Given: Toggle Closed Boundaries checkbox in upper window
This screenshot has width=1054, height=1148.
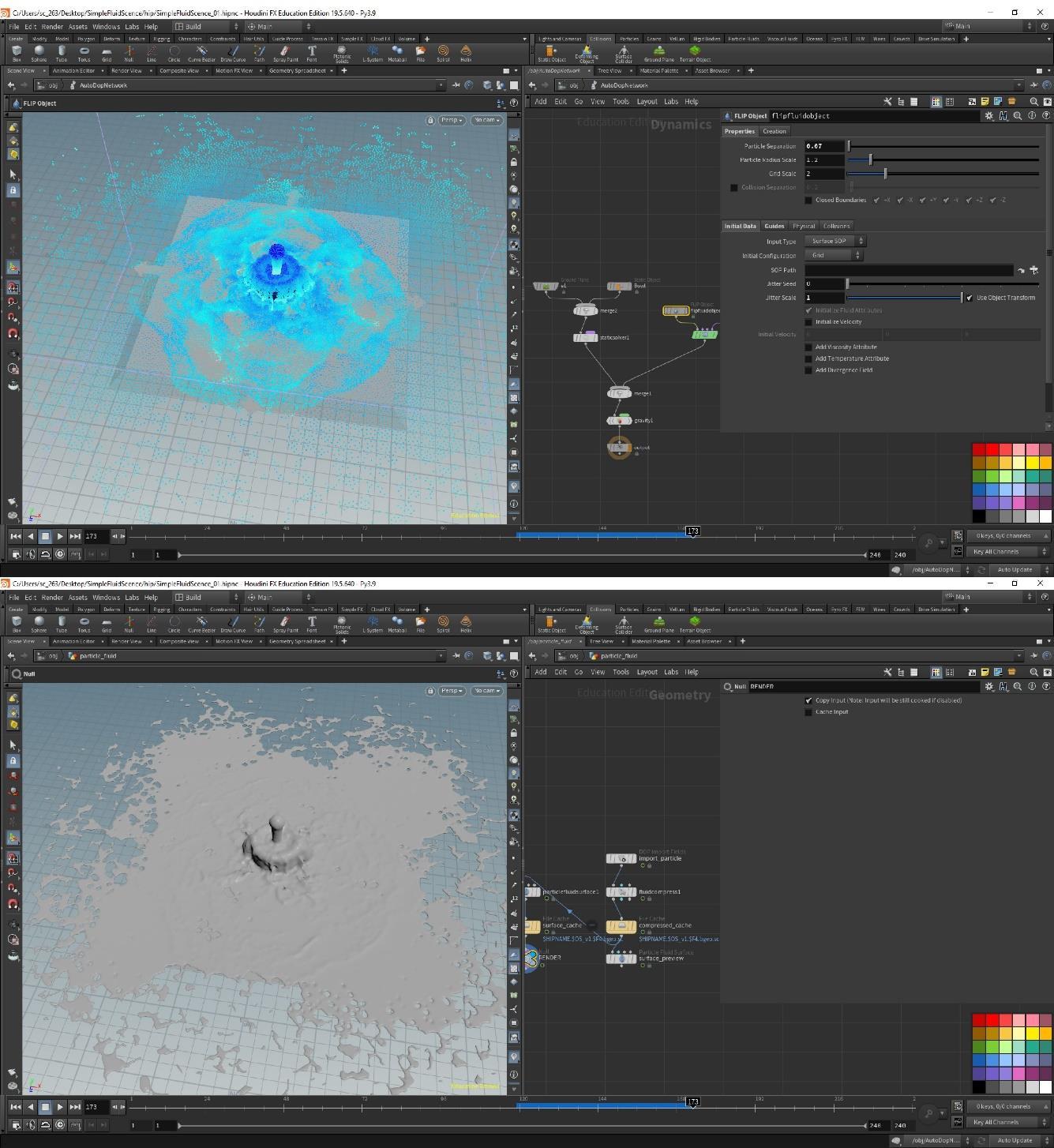Looking at the screenshot, I should tap(808, 200).
